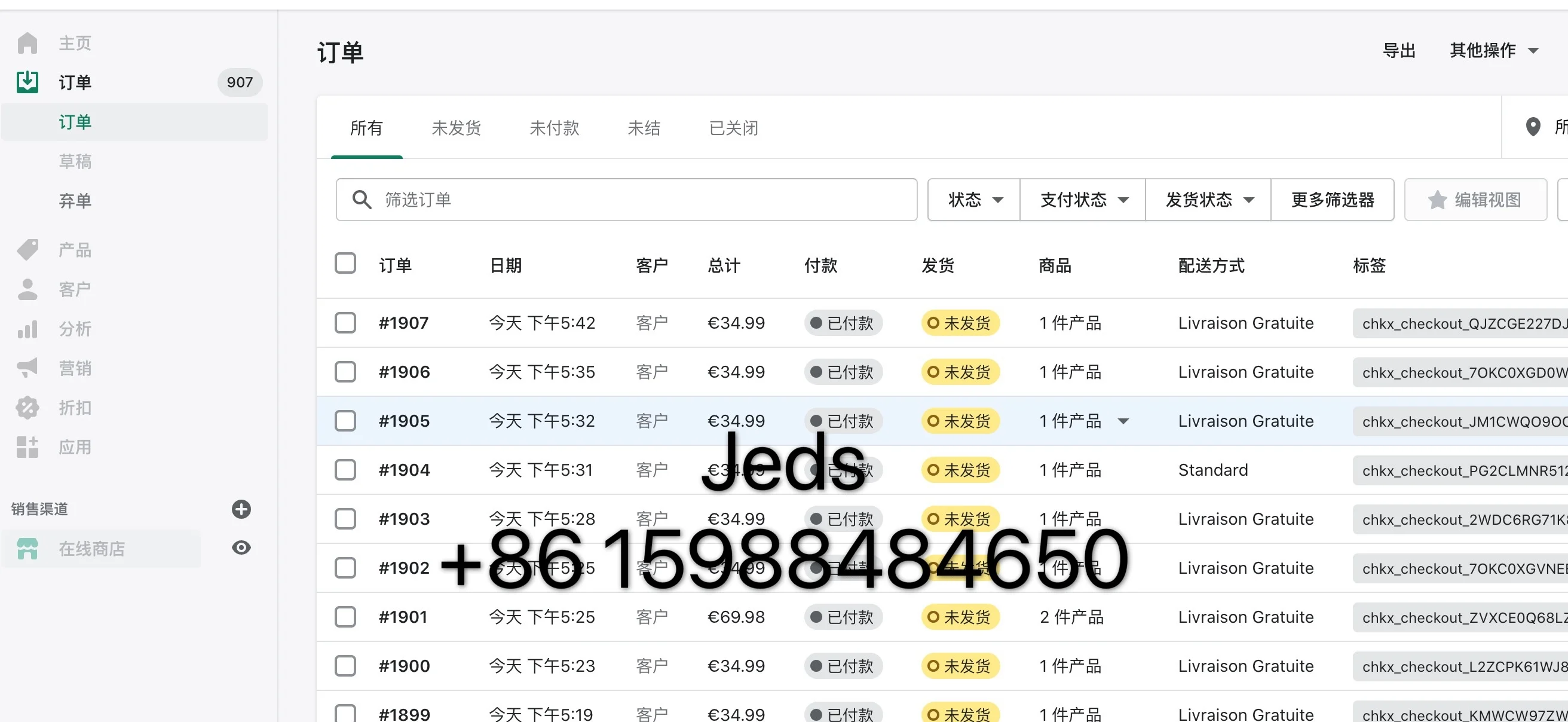The height and width of the screenshot is (722, 1568).
Task: Click the 导出 export button
Action: click(1399, 51)
